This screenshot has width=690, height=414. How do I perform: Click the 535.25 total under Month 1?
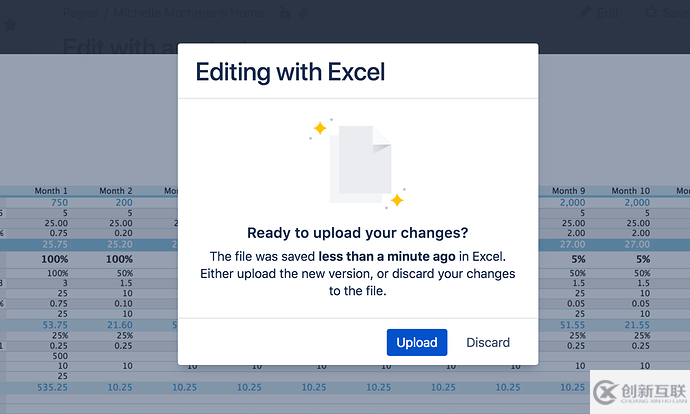click(52, 387)
